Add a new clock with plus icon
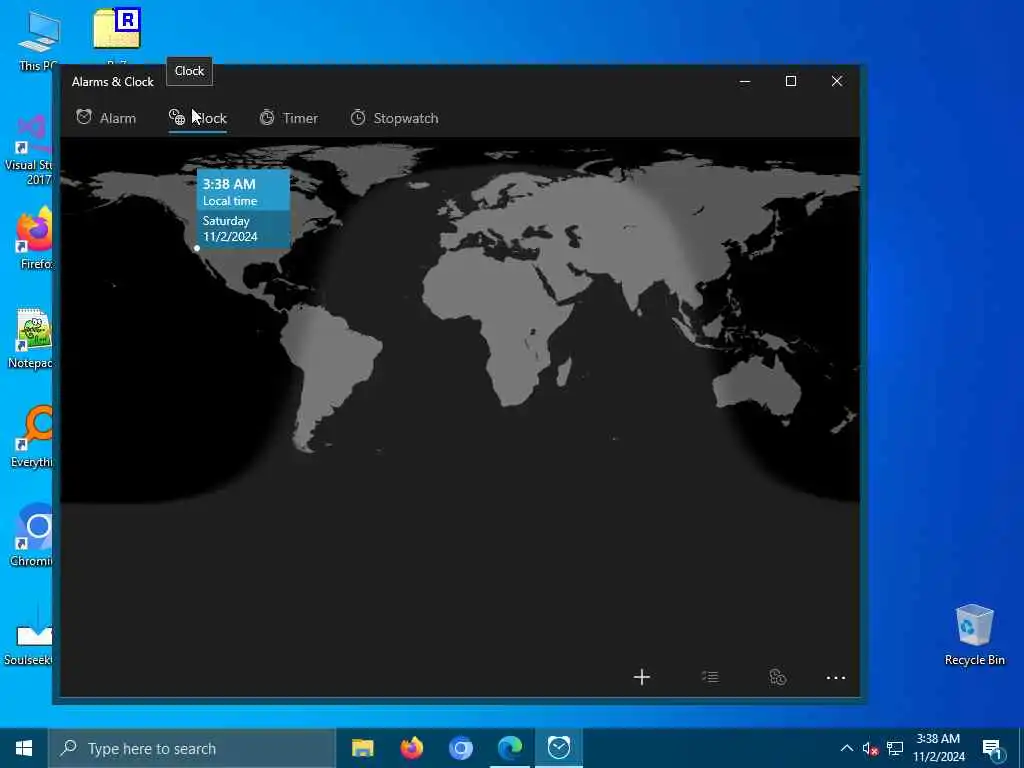The image size is (1024, 768). [x=642, y=677]
